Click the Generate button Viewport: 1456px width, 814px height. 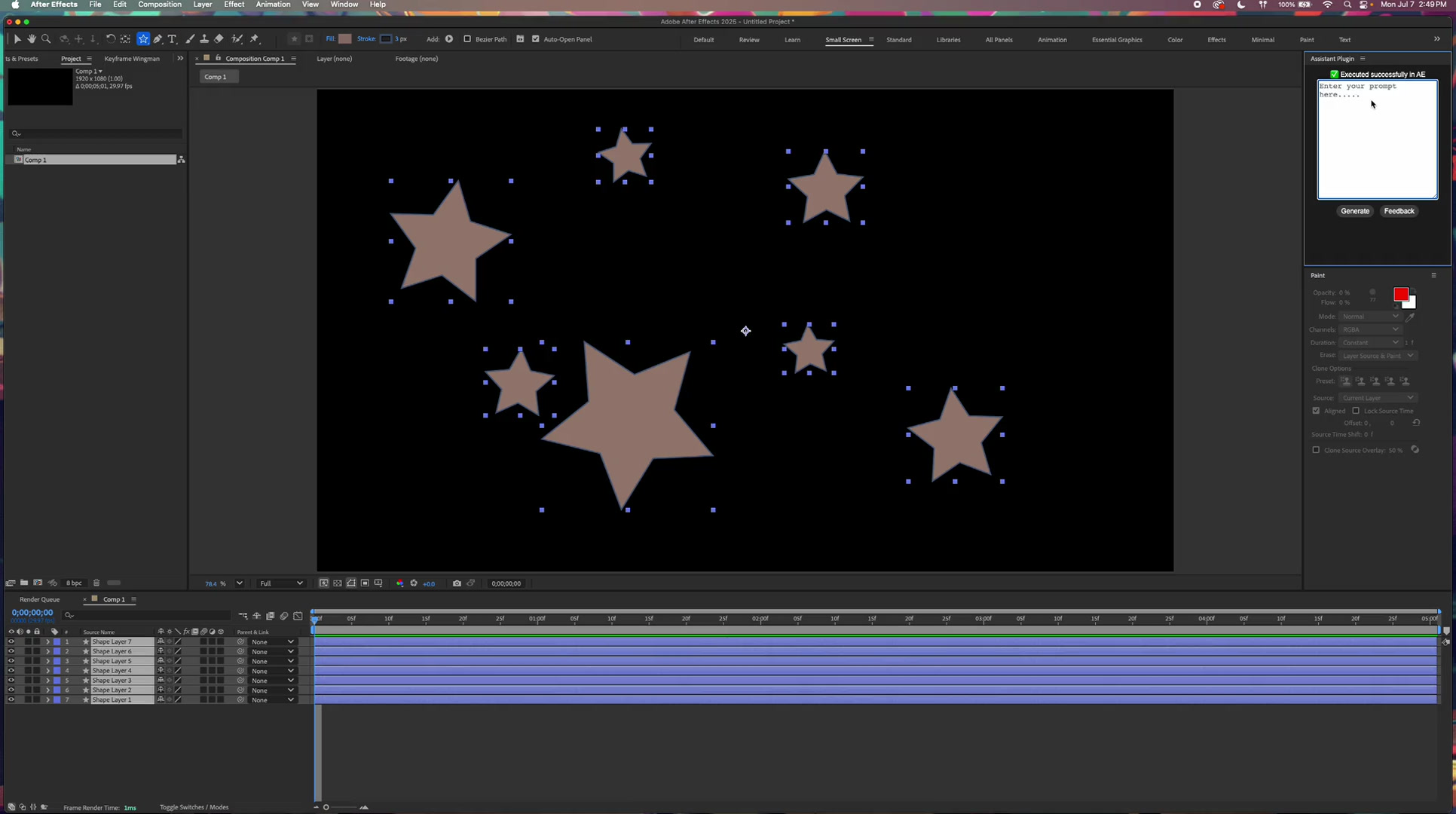click(1355, 211)
